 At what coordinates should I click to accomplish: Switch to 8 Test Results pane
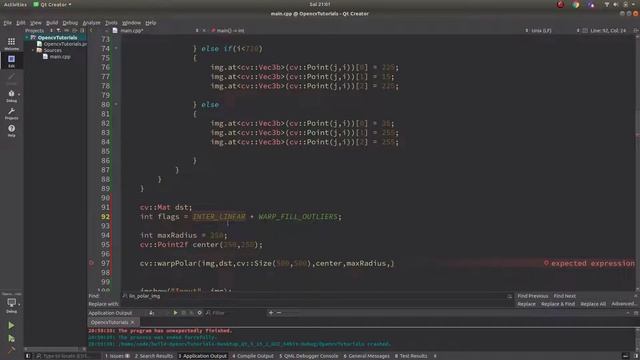click(x=411, y=356)
